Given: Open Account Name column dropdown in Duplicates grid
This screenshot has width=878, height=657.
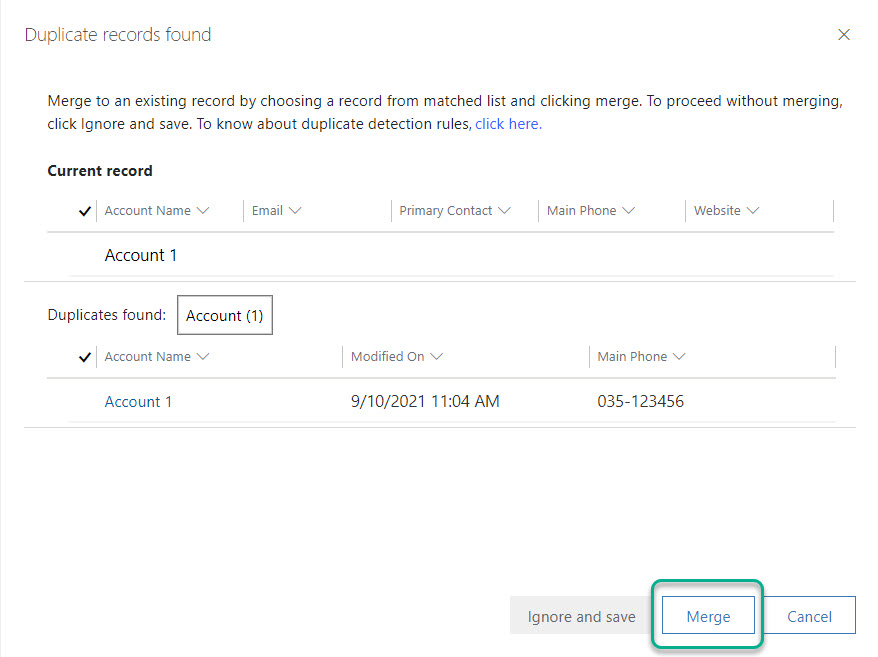Looking at the screenshot, I should point(157,357).
